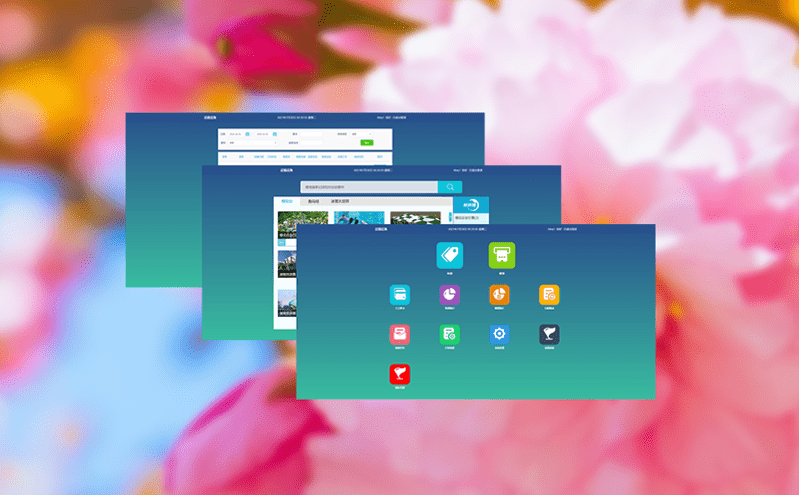Open the purple pie chart icon
This screenshot has height=495, width=799.
(x=449, y=294)
